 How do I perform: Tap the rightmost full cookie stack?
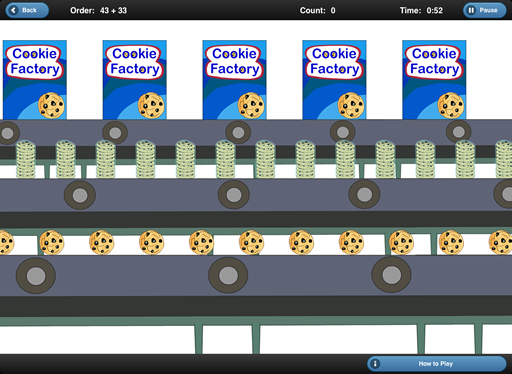tap(465, 159)
